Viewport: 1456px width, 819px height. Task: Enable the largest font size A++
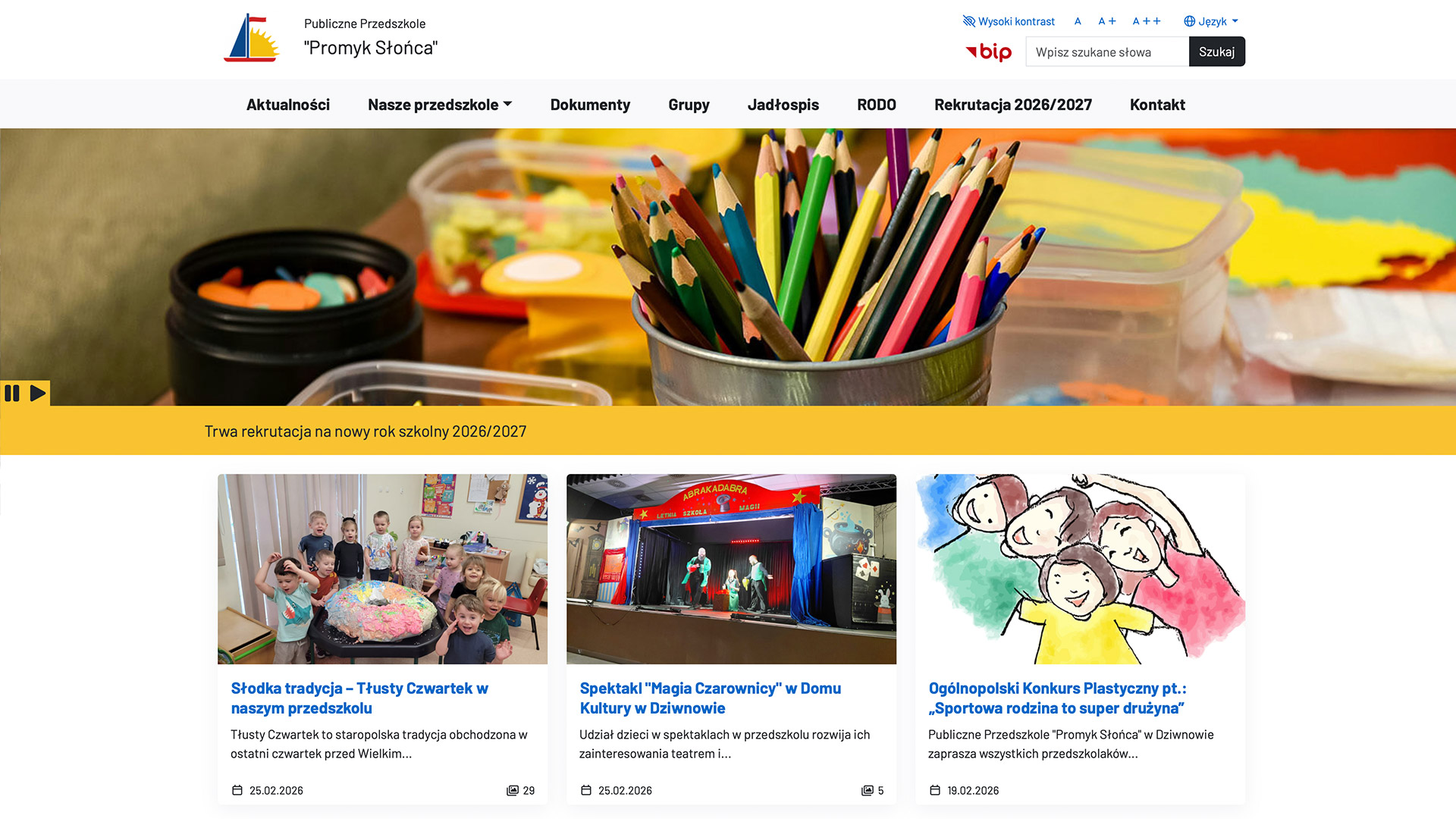[x=1147, y=21]
